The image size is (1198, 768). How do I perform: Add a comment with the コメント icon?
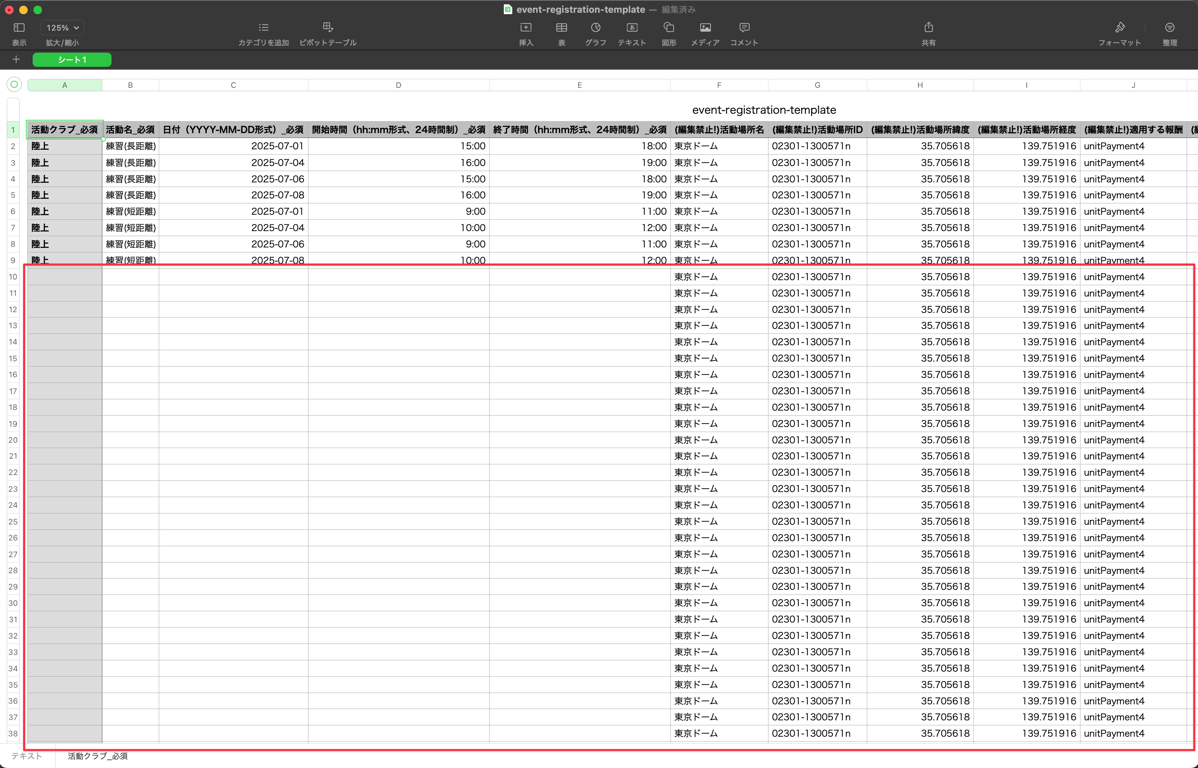(744, 28)
